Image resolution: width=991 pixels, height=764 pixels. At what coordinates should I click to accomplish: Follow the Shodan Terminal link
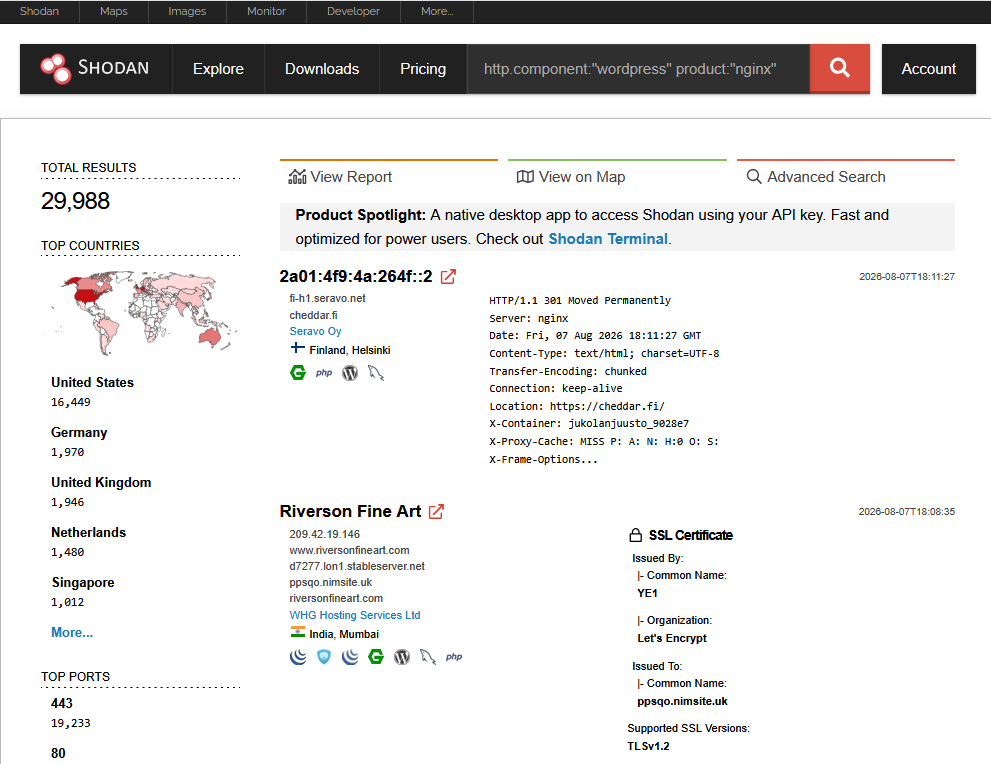[607, 239]
